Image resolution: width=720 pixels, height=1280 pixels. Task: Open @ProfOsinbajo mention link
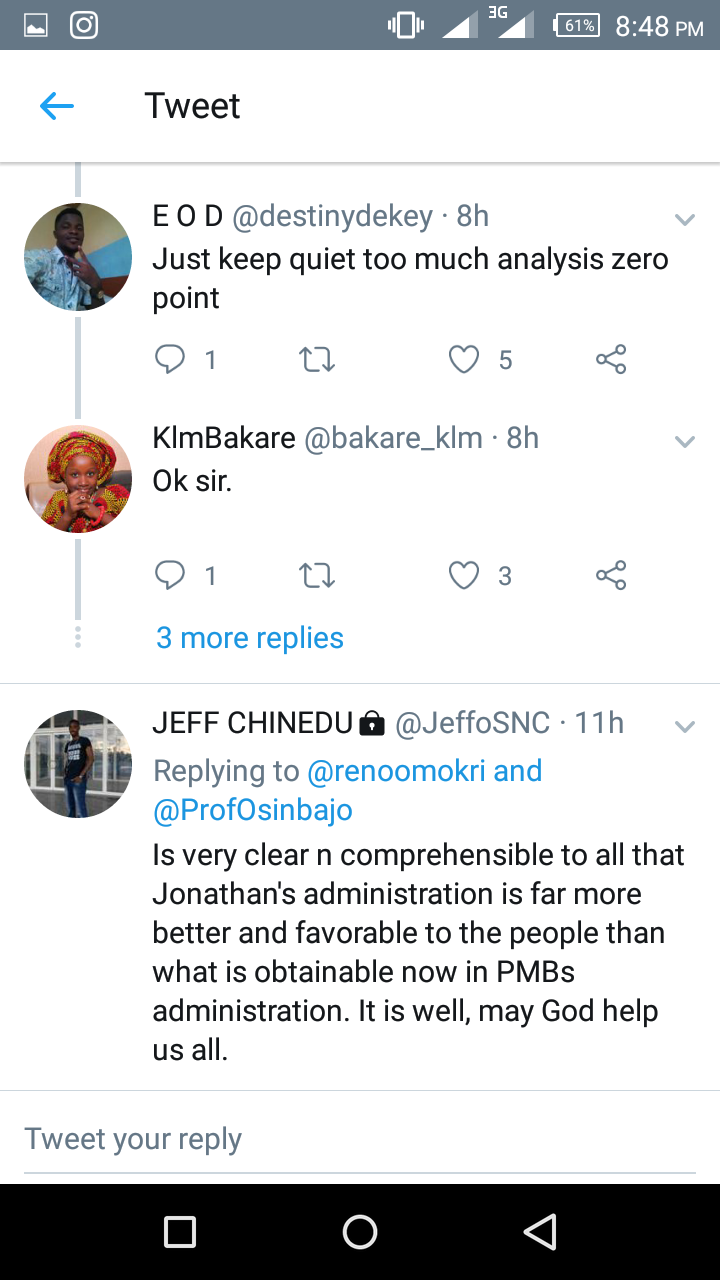(253, 810)
